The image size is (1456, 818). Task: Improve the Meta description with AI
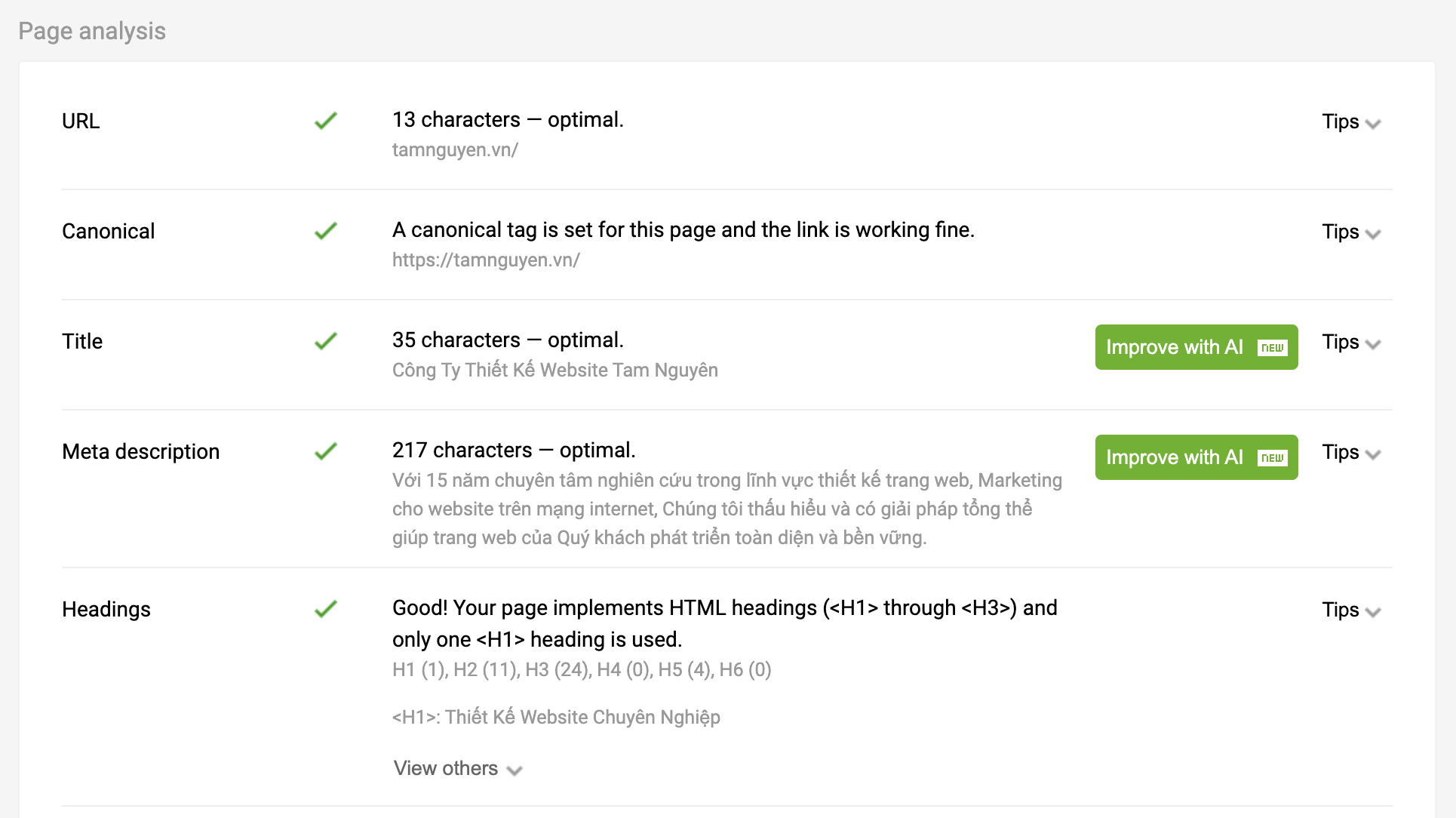1174,457
